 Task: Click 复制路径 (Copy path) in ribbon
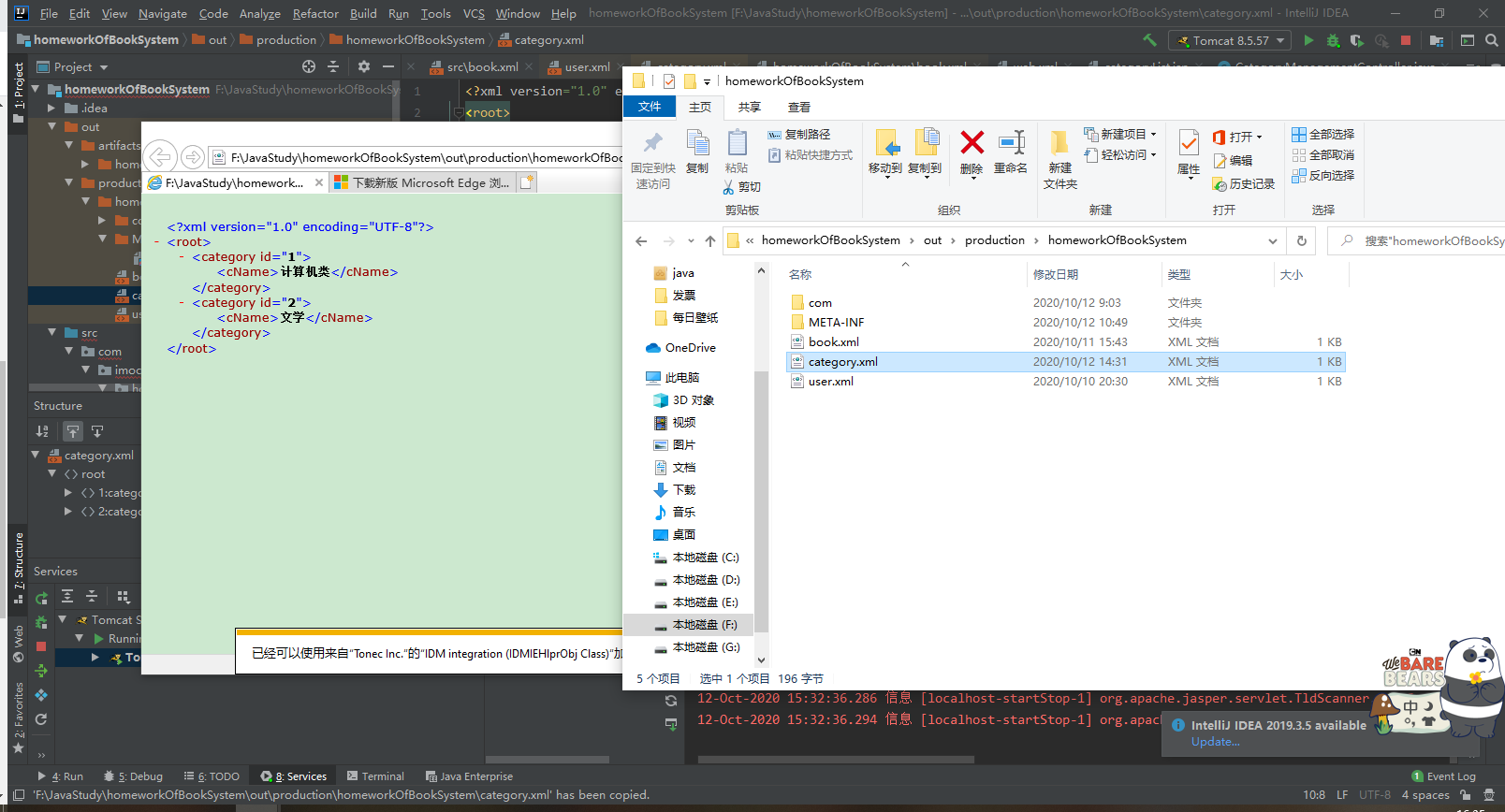pyautogui.click(x=799, y=135)
